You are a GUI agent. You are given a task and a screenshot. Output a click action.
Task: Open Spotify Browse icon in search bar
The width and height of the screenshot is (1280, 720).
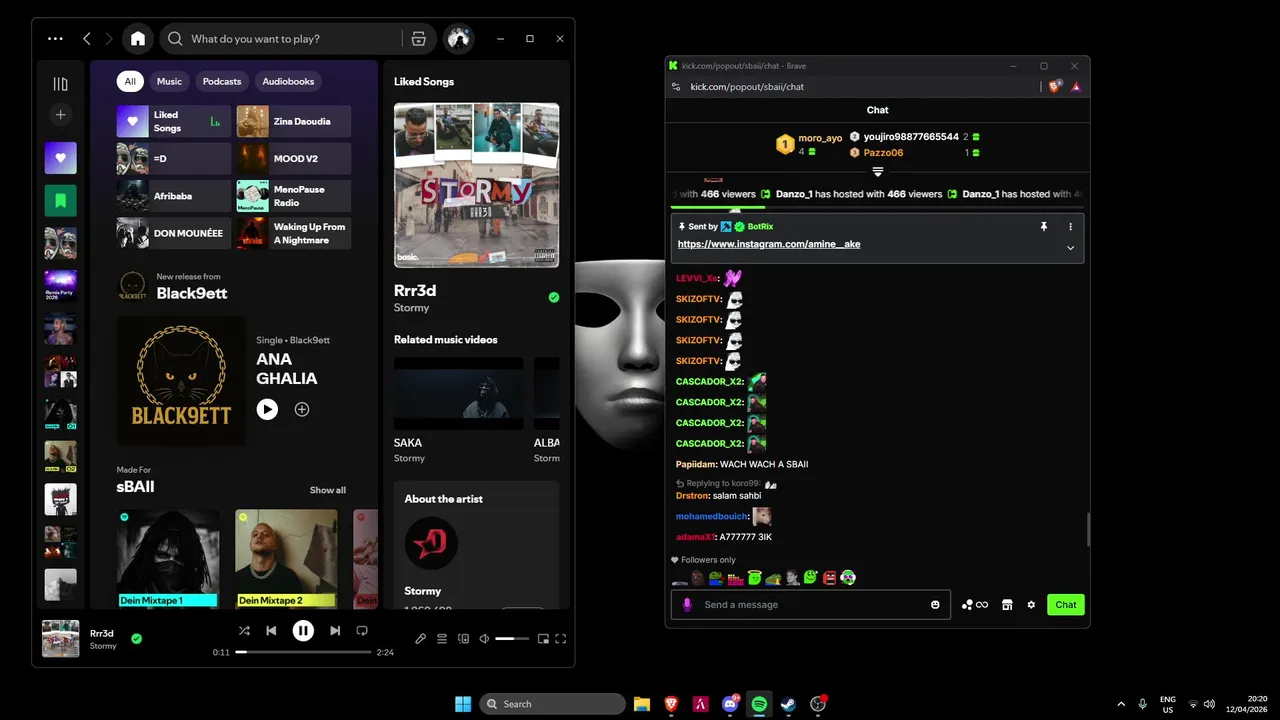(x=419, y=39)
